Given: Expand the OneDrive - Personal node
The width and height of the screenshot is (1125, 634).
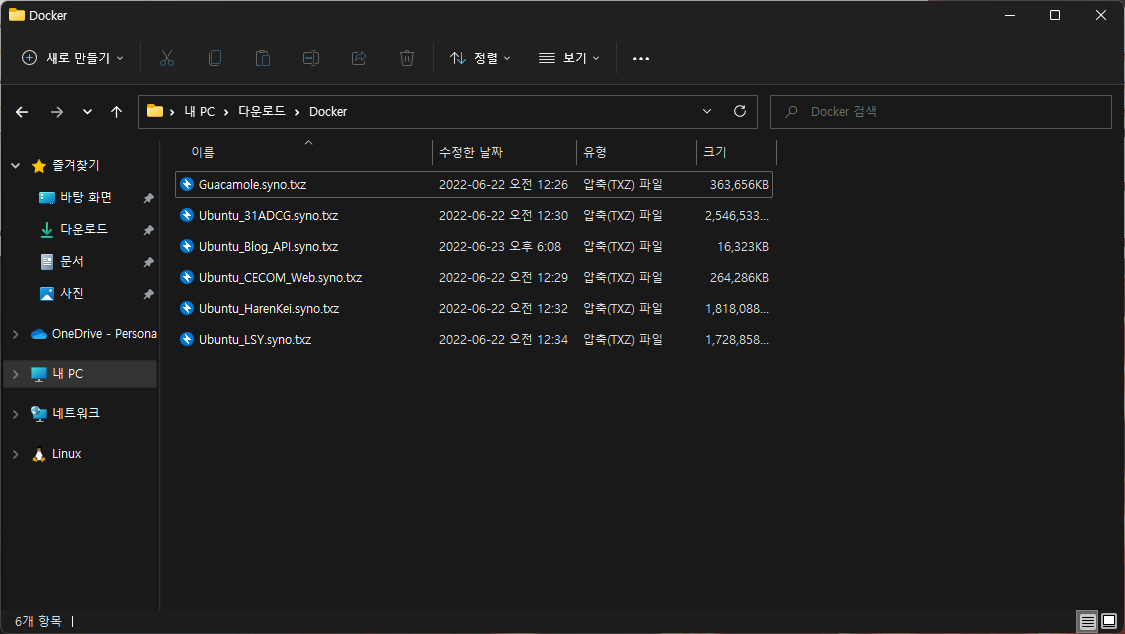Looking at the screenshot, I should pyautogui.click(x=15, y=334).
